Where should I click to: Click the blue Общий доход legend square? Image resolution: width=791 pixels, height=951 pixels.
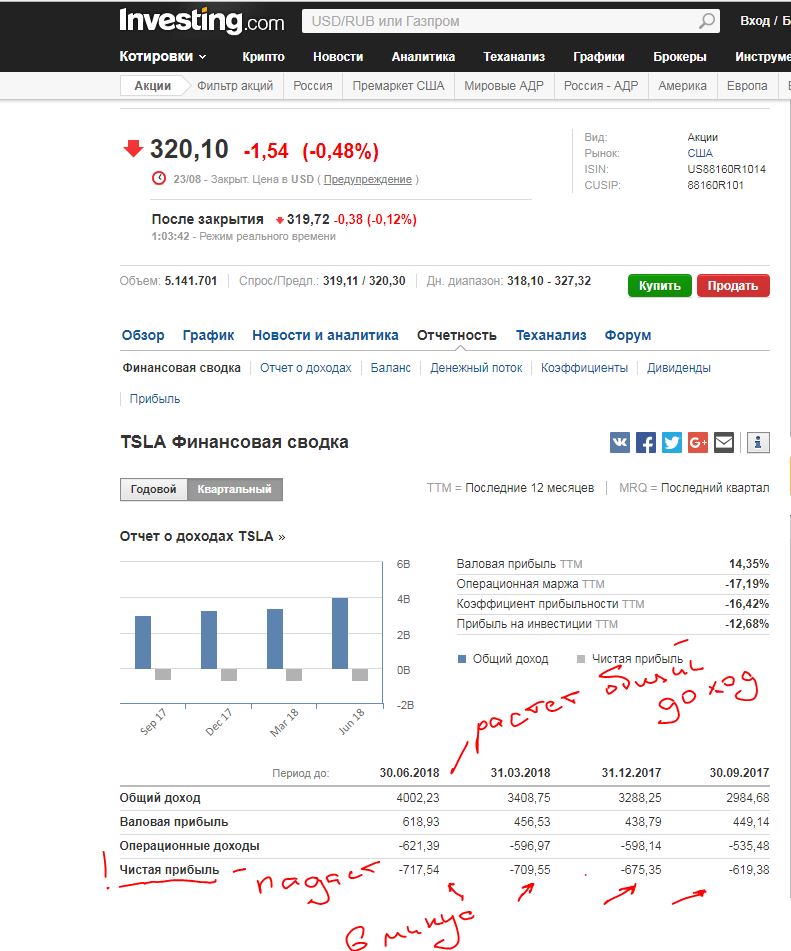462,659
